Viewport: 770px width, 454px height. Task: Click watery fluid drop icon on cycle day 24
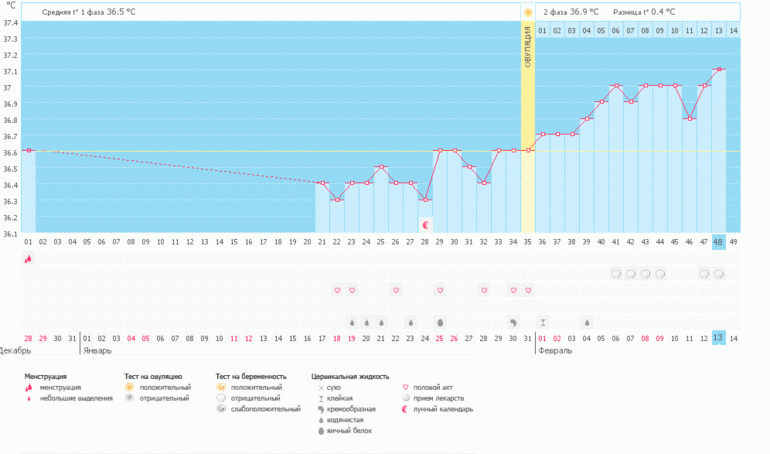(x=366, y=322)
